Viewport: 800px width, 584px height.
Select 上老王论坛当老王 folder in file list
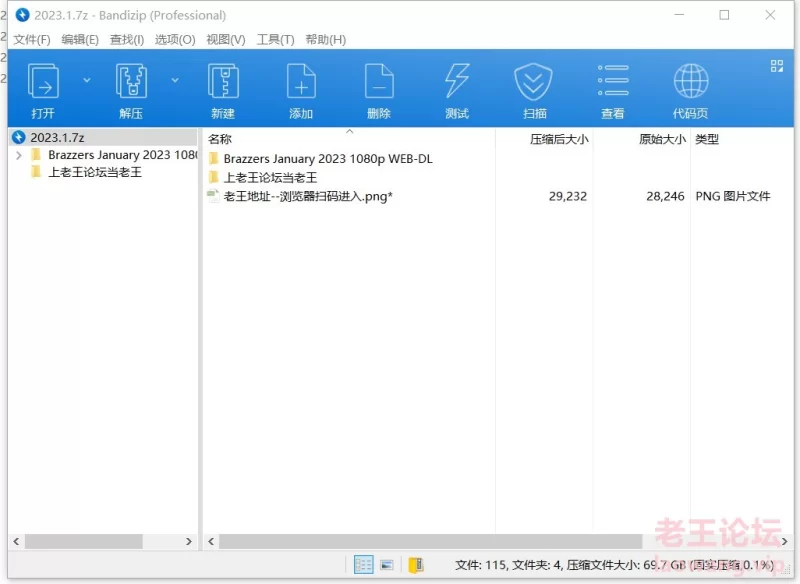[x=270, y=177]
